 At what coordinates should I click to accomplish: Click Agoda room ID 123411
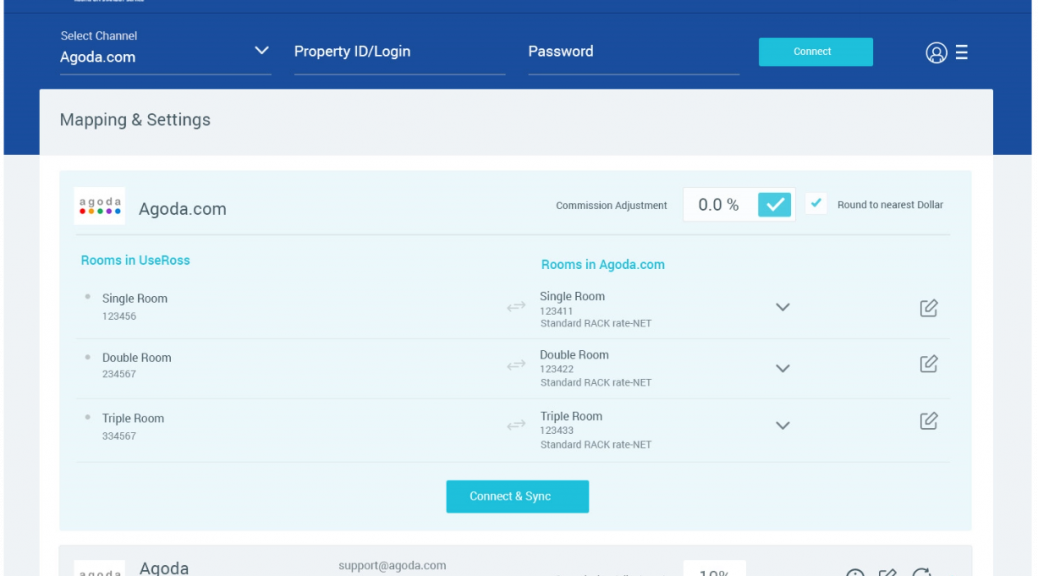point(556,311)
